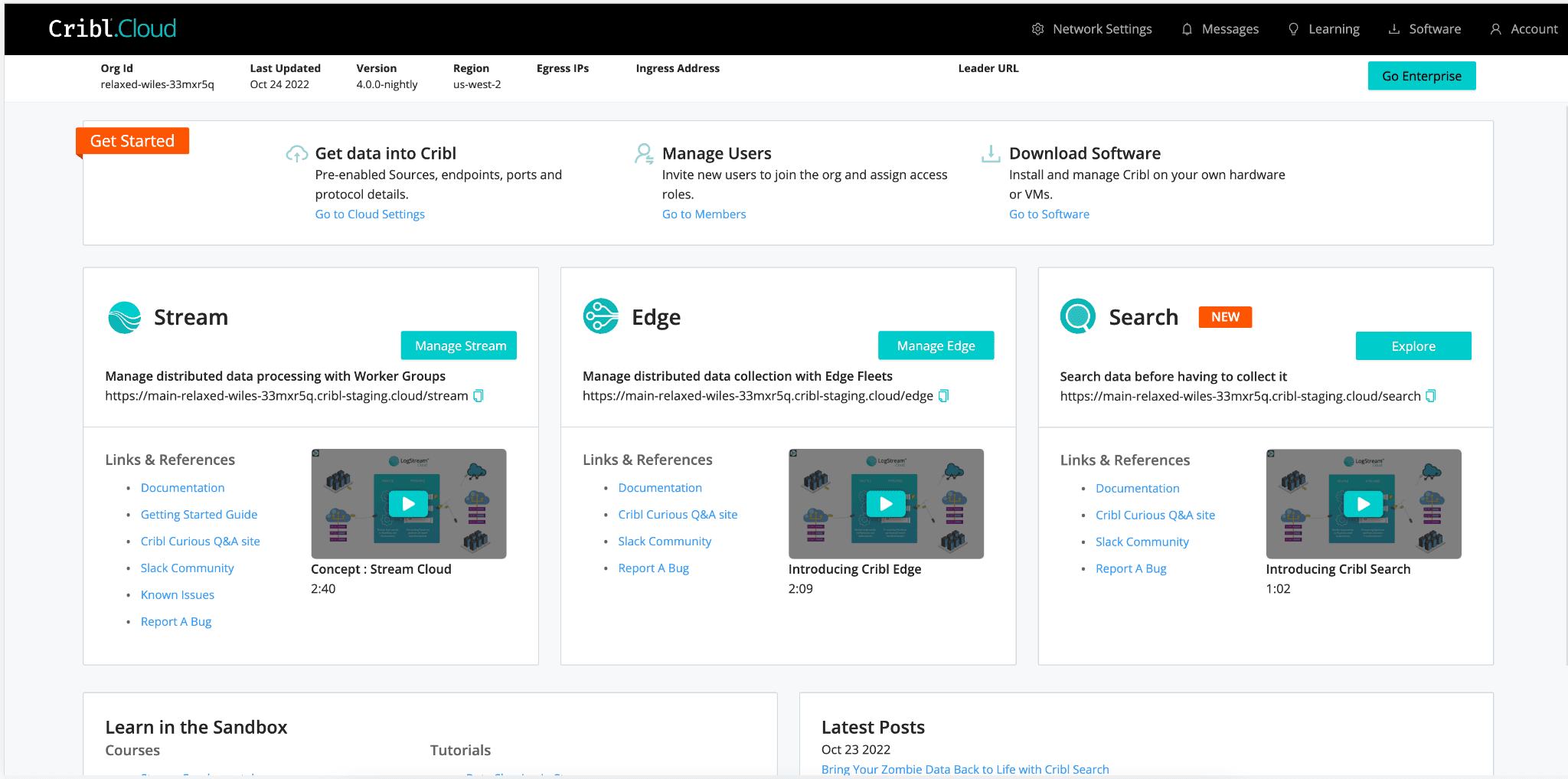The width and height of the screenshot is (1568, 779).
Task: Play the Concept: Stream Cloud video
Action: [409, 504]
